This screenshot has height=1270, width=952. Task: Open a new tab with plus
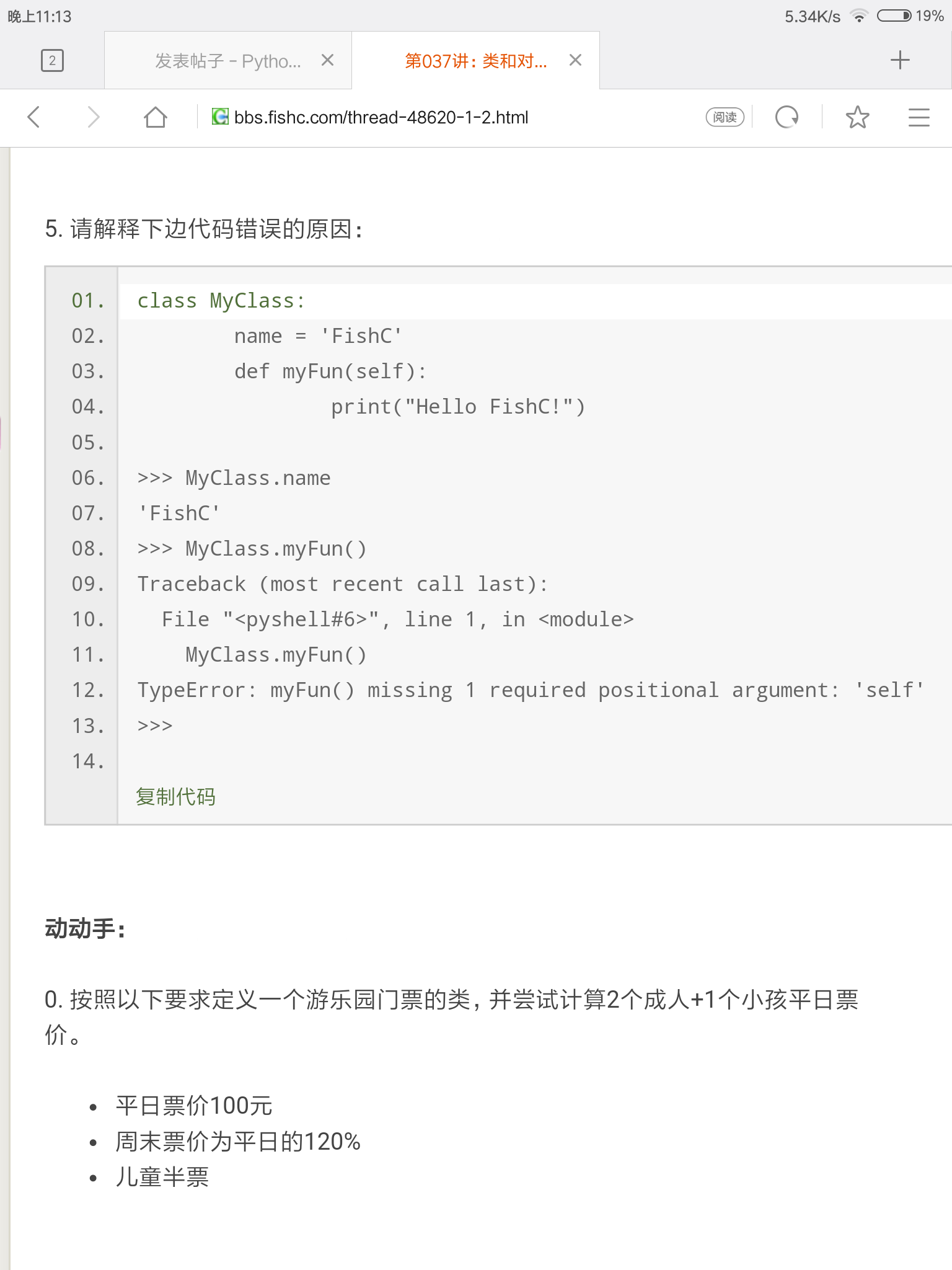[899, 60]
